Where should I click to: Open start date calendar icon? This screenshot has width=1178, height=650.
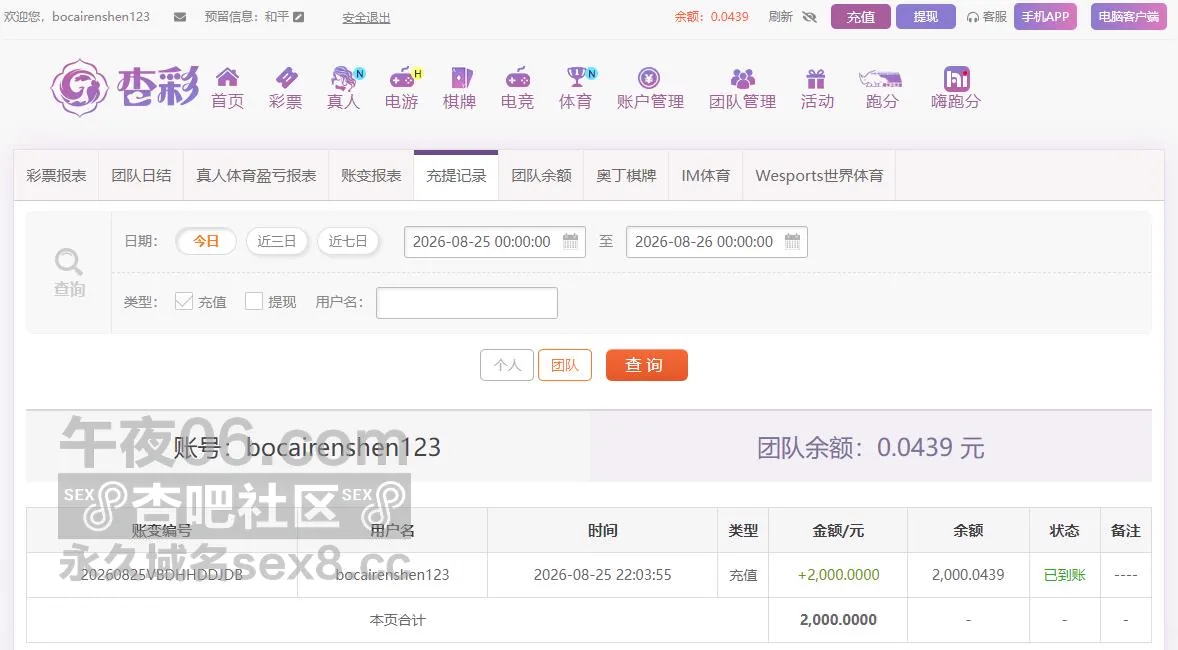[x=570, y=241]
